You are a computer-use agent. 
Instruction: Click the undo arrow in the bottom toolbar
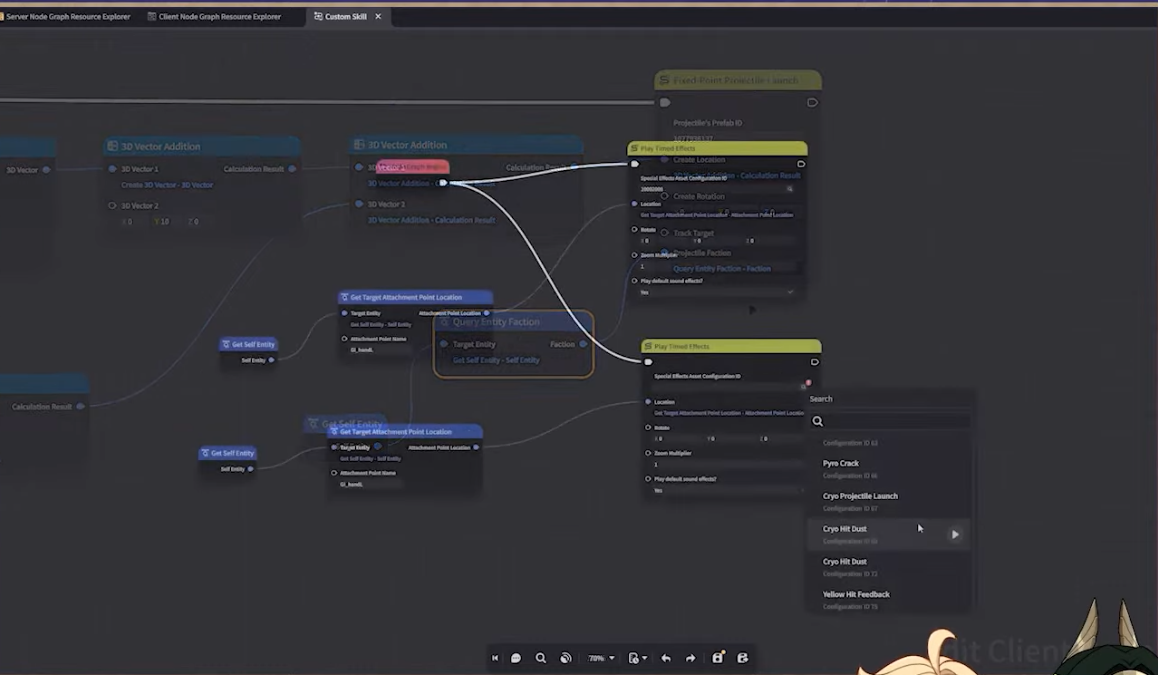pyautogui.click(x=666, y=658)
